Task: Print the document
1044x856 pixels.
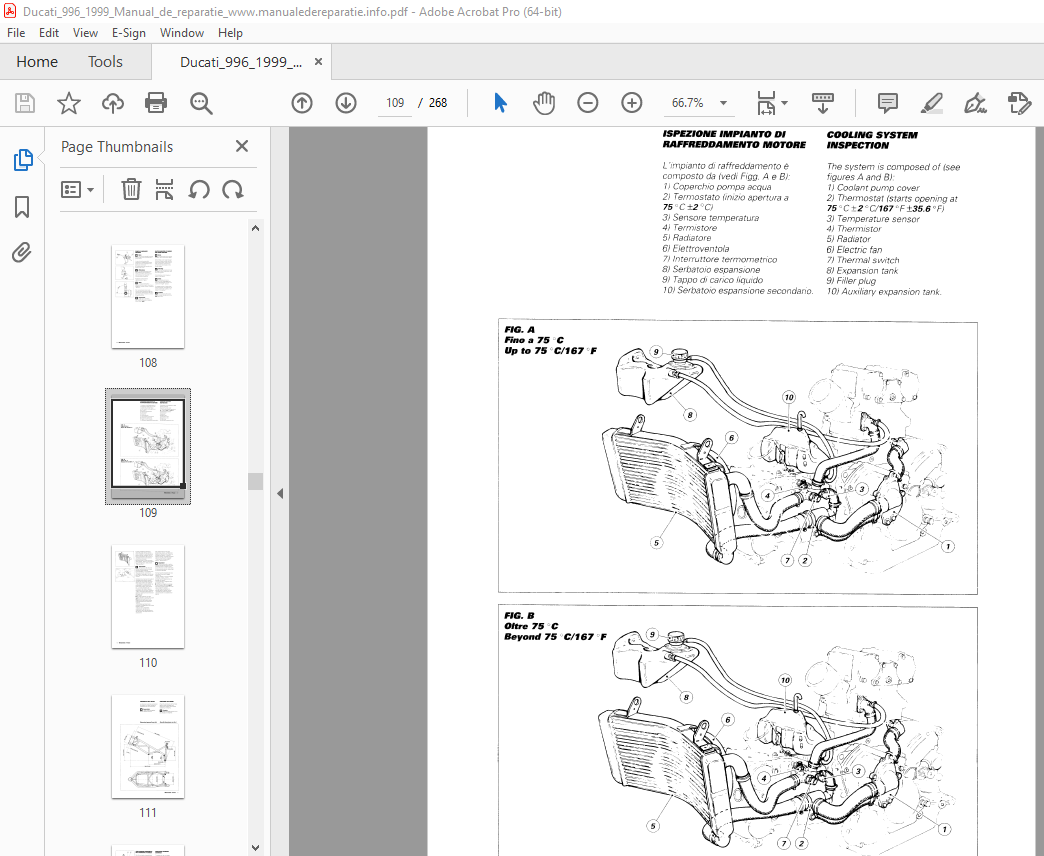Action: 156,103
